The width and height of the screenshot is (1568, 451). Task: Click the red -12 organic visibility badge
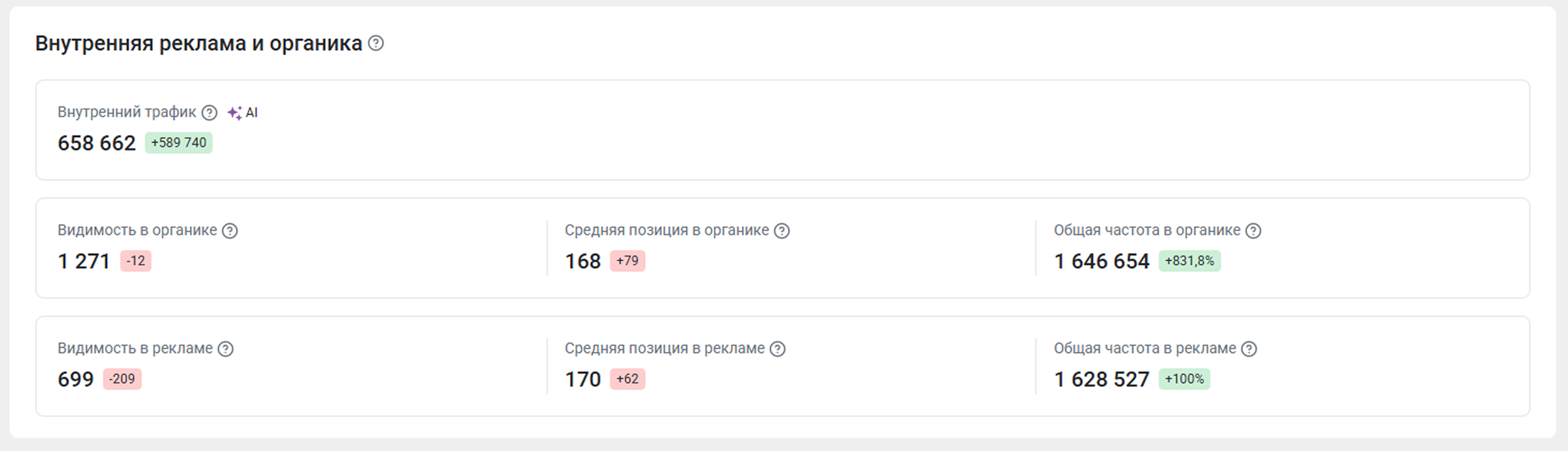(x=136, y=261)
